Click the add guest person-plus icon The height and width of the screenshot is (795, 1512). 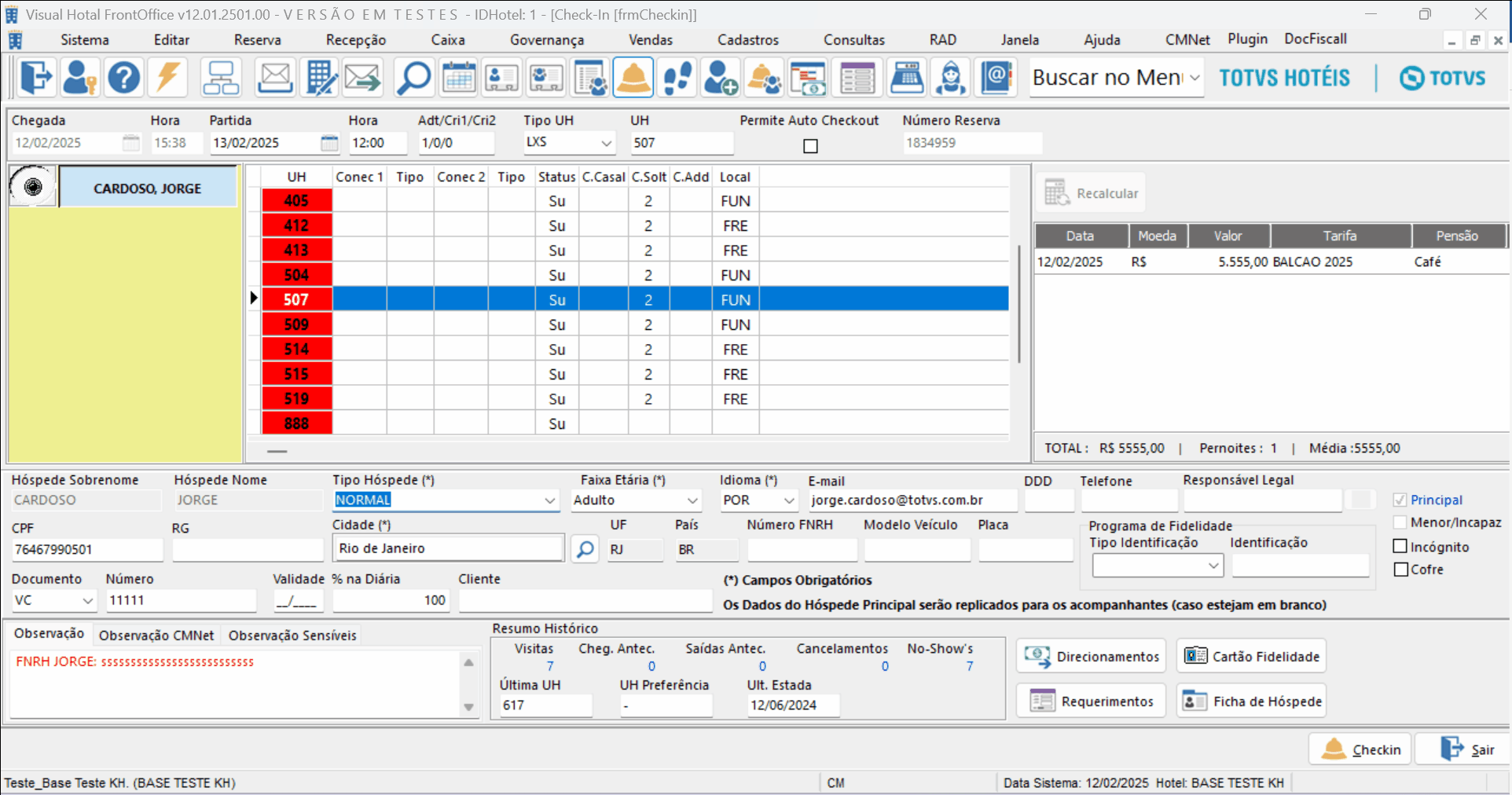[x=720, y=78]
